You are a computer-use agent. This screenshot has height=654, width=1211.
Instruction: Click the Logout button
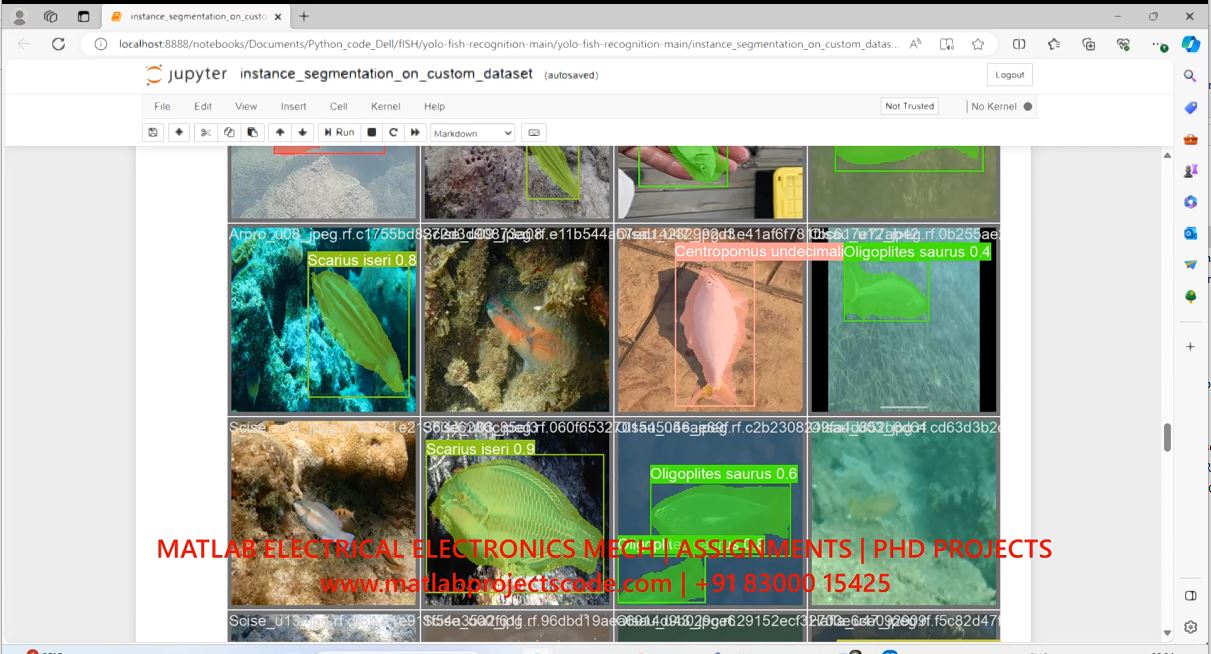click(x=1010, y=75)
